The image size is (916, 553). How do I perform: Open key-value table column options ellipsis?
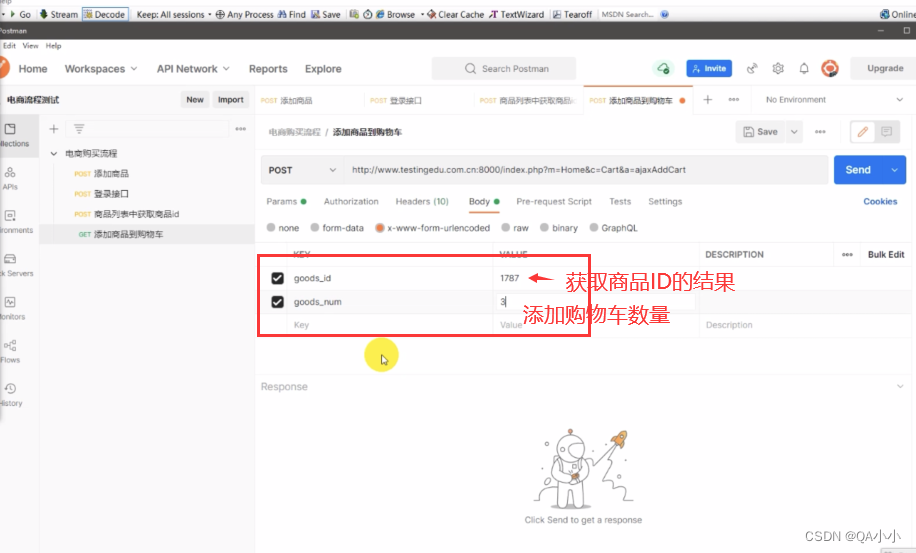(847, 255)
